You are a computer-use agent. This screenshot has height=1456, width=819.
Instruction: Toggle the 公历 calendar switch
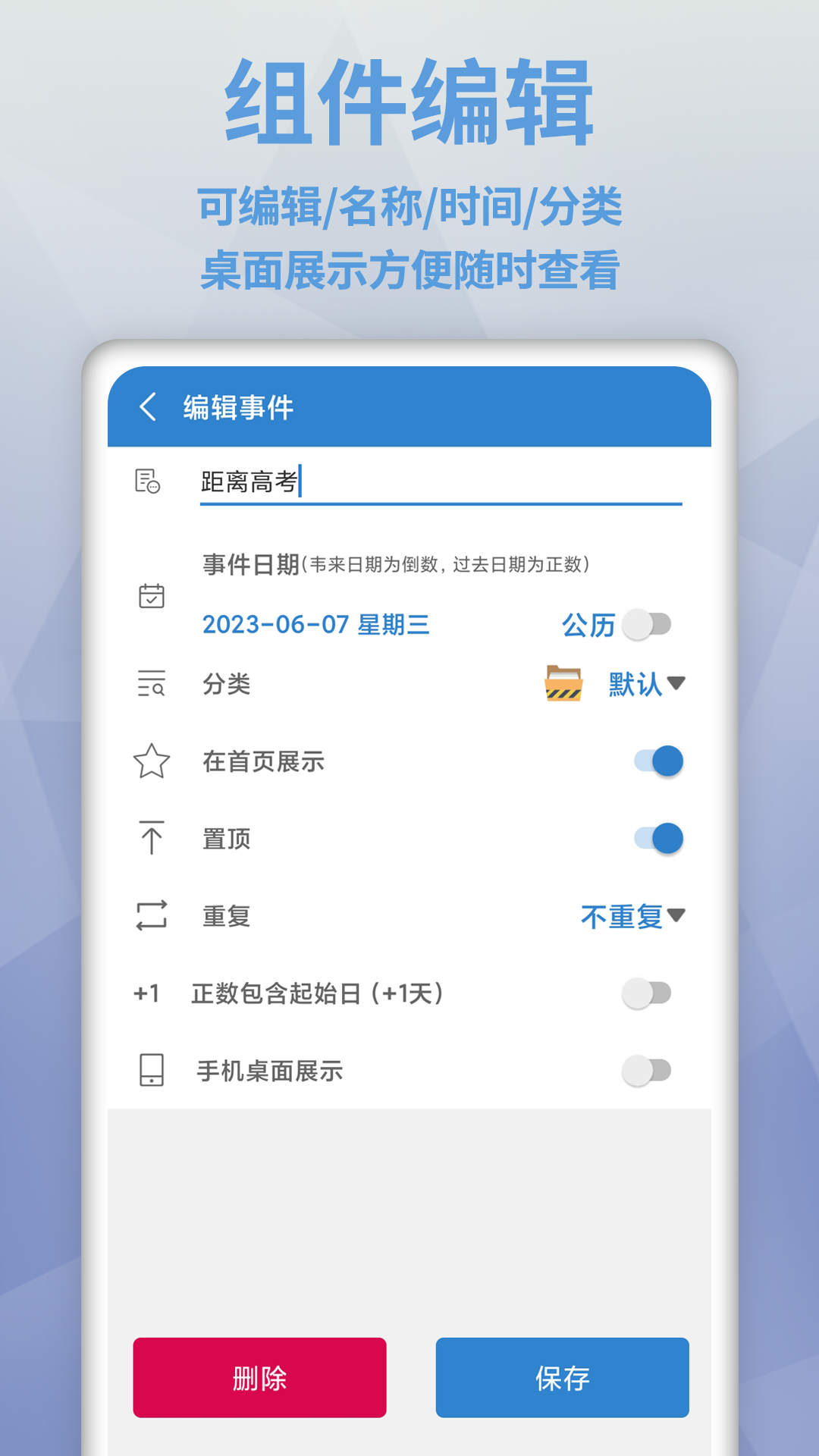tap(647, 625)
